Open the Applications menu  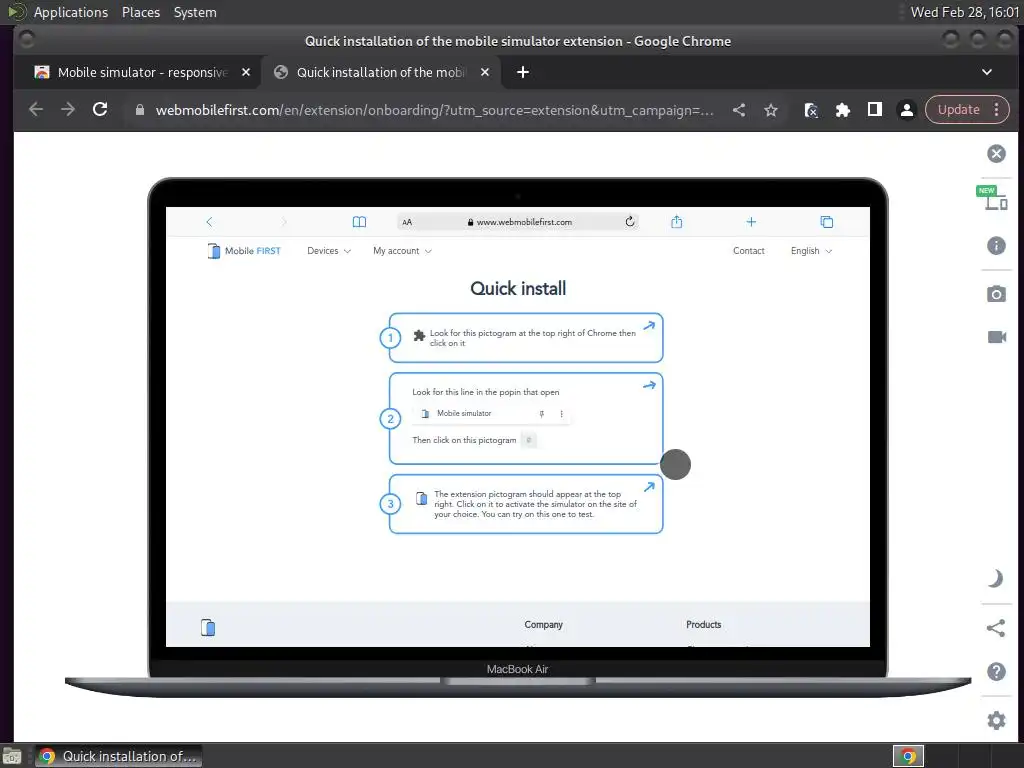pos(71,12)
